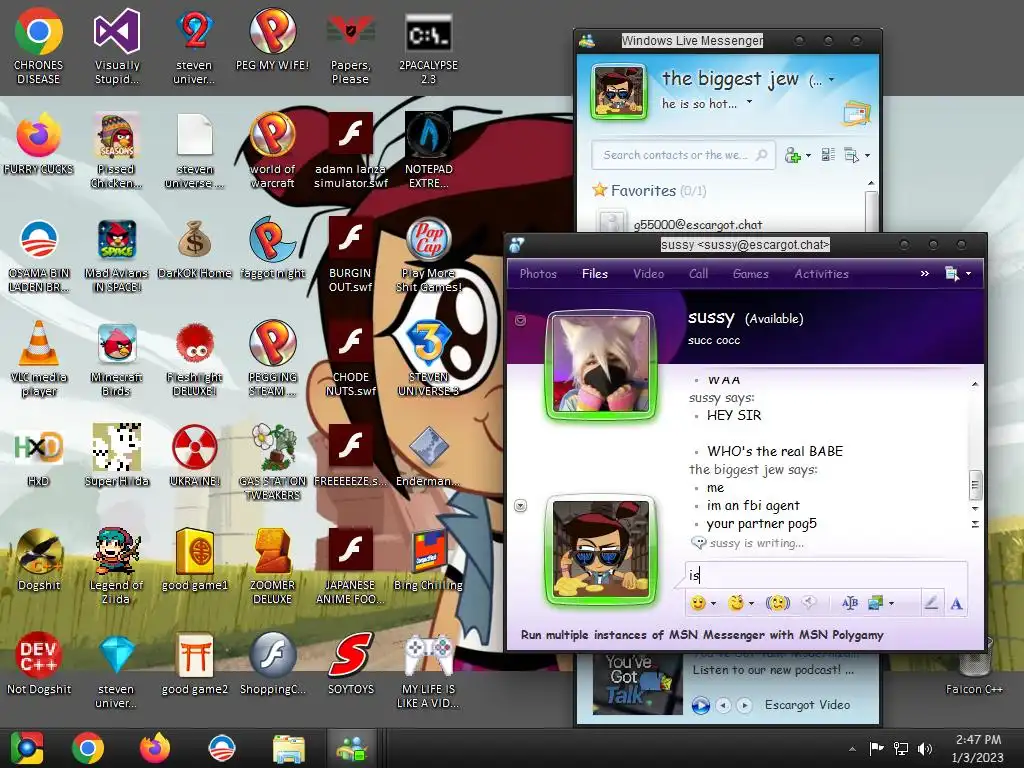Viewport: 1024px width, 768px height.
Task: Toggle your own display picture arrow in chat
Action: [x=520, y=505]
